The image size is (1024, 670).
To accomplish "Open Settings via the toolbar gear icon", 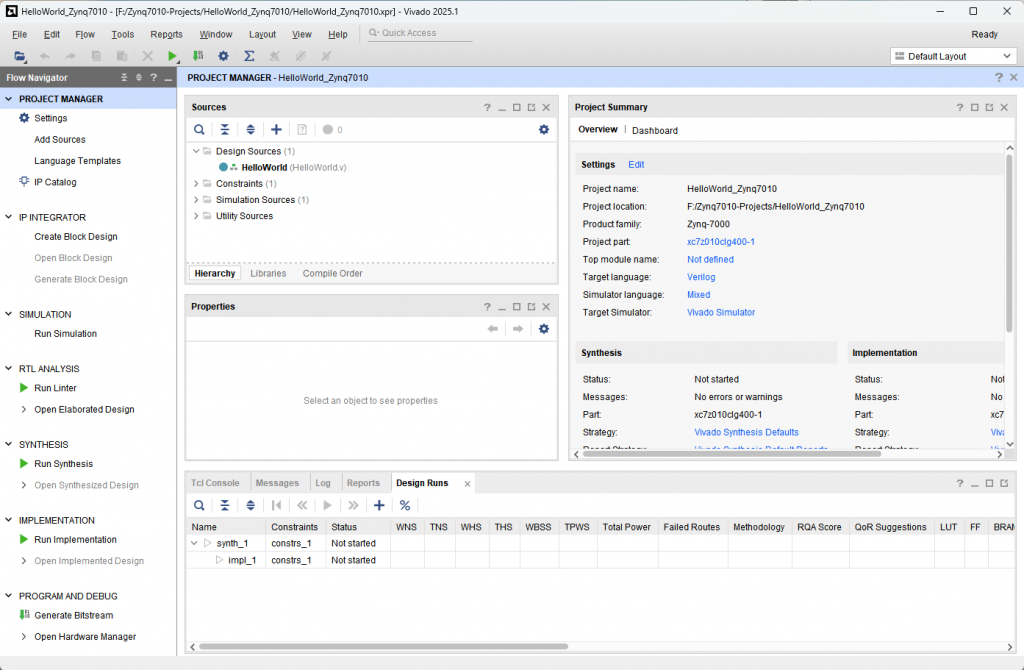I will [223, 56].
